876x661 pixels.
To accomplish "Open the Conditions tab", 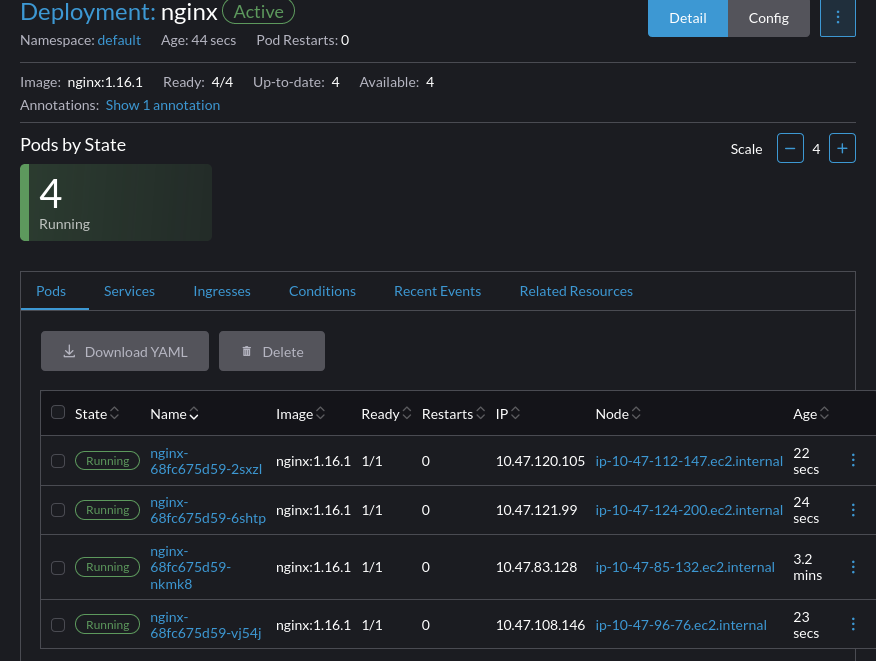I will coord(322,291).
